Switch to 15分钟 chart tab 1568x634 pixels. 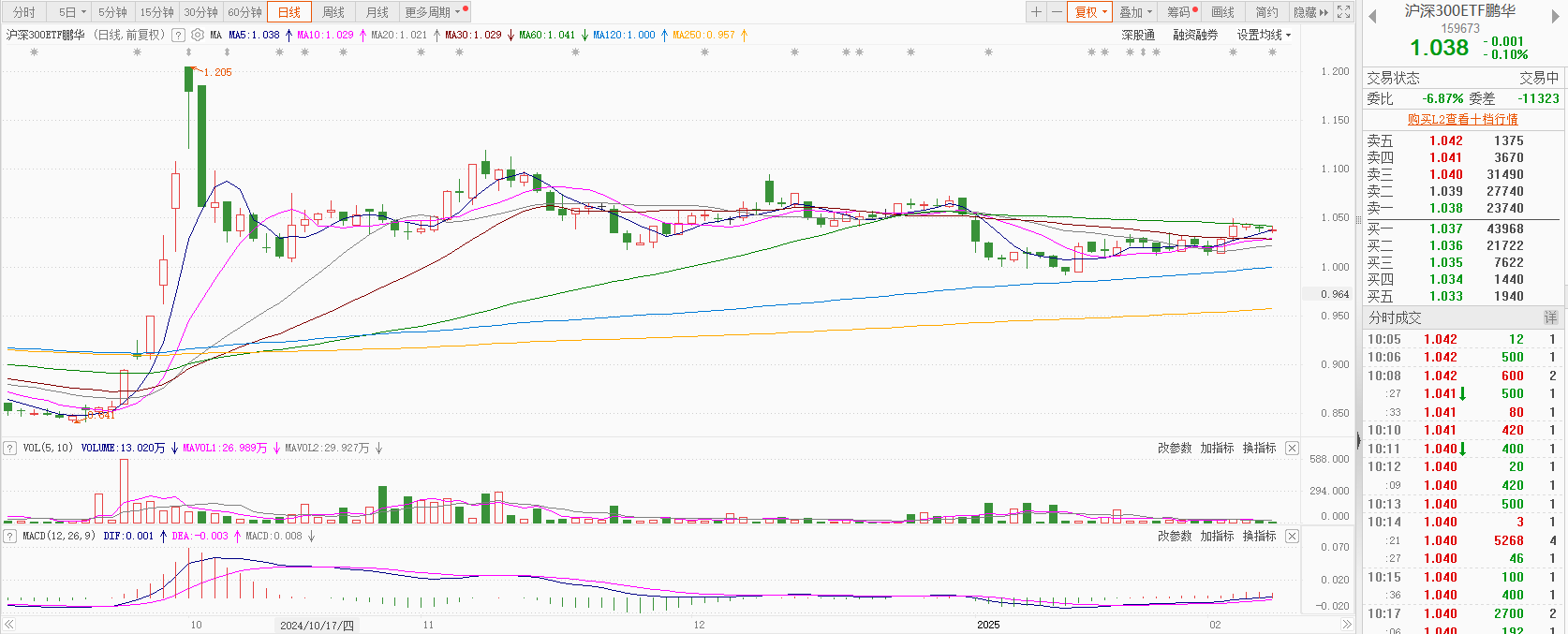pyautogui.click(x=156, y=12)
